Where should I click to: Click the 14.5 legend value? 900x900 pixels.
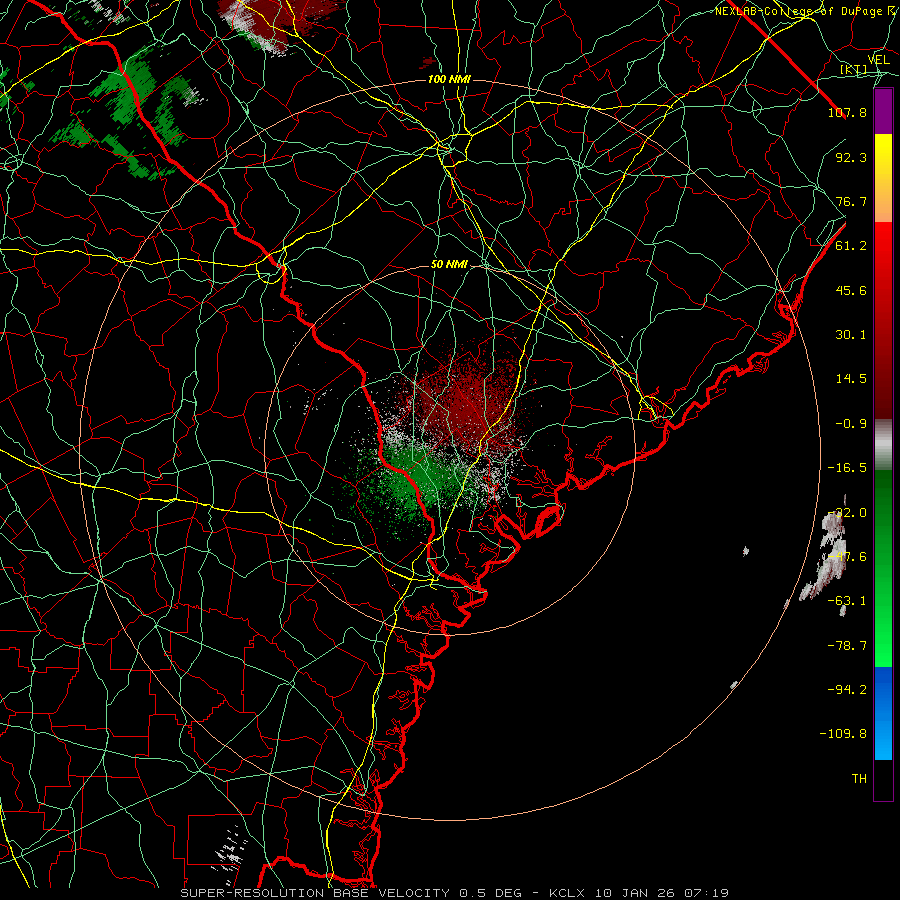[x=851, y=379]
